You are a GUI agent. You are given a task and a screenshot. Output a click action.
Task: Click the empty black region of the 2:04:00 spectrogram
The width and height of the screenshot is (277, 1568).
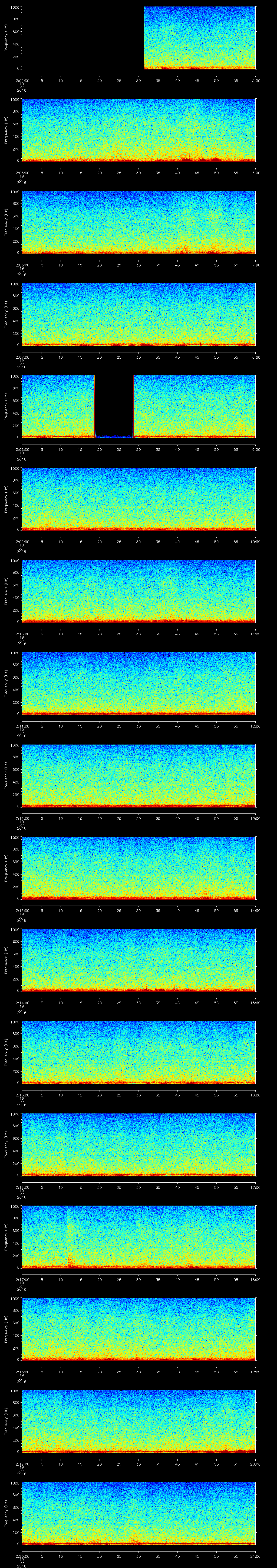(82, 38)
